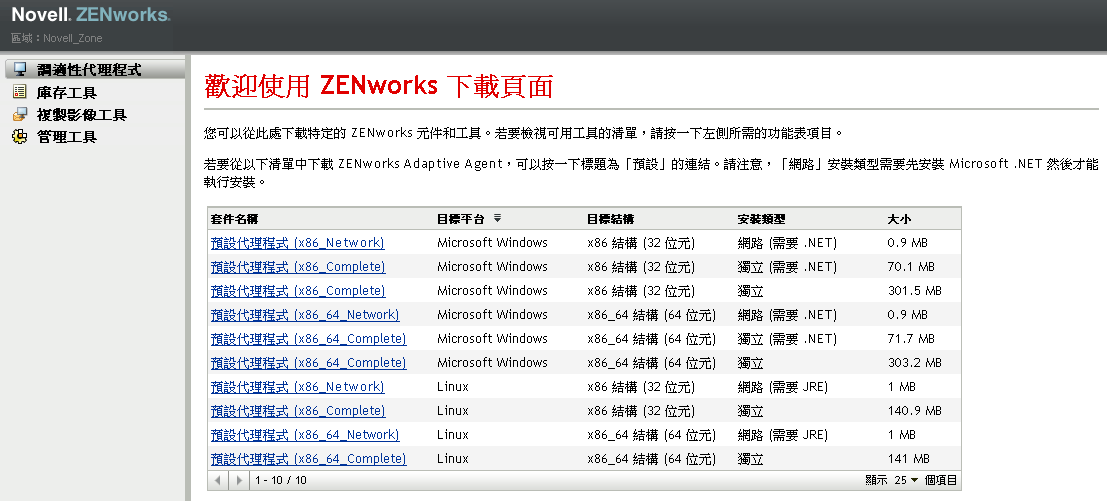The height and width of the screenshot is (501, 1107).
Task: Click the imaging icon beside 複製影像工具
Action: (20, 114)
